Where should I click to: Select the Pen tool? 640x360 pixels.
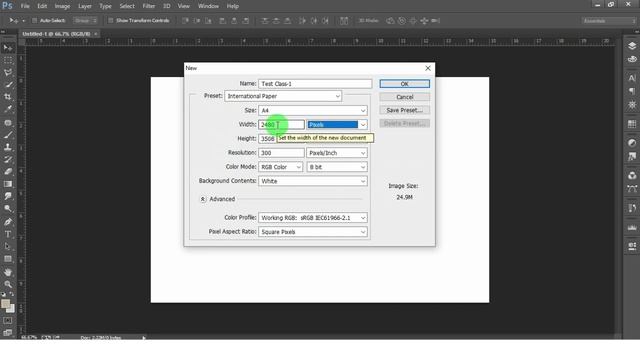pyautogui.click(x=8, y=222)
